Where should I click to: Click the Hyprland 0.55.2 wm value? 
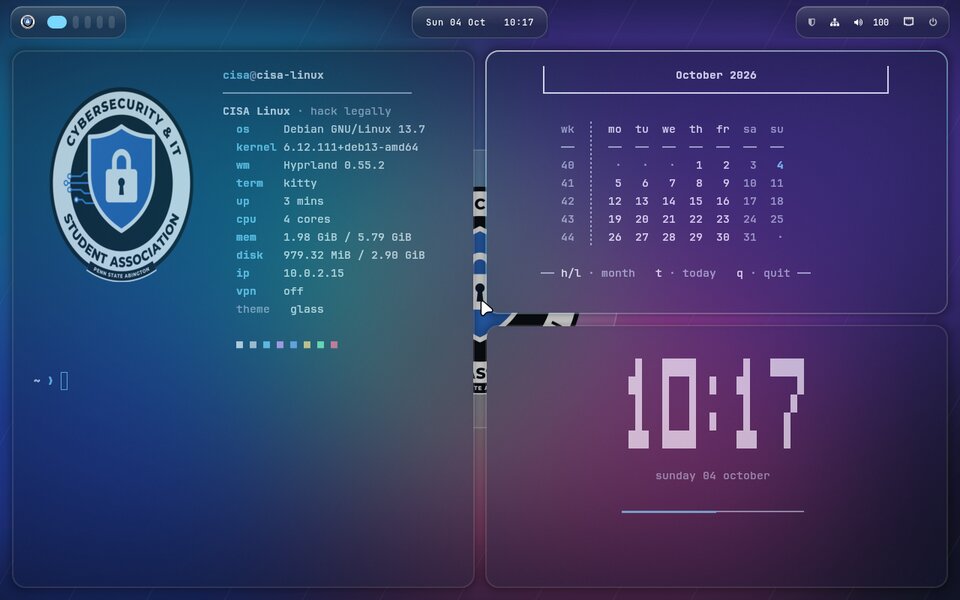334,165
